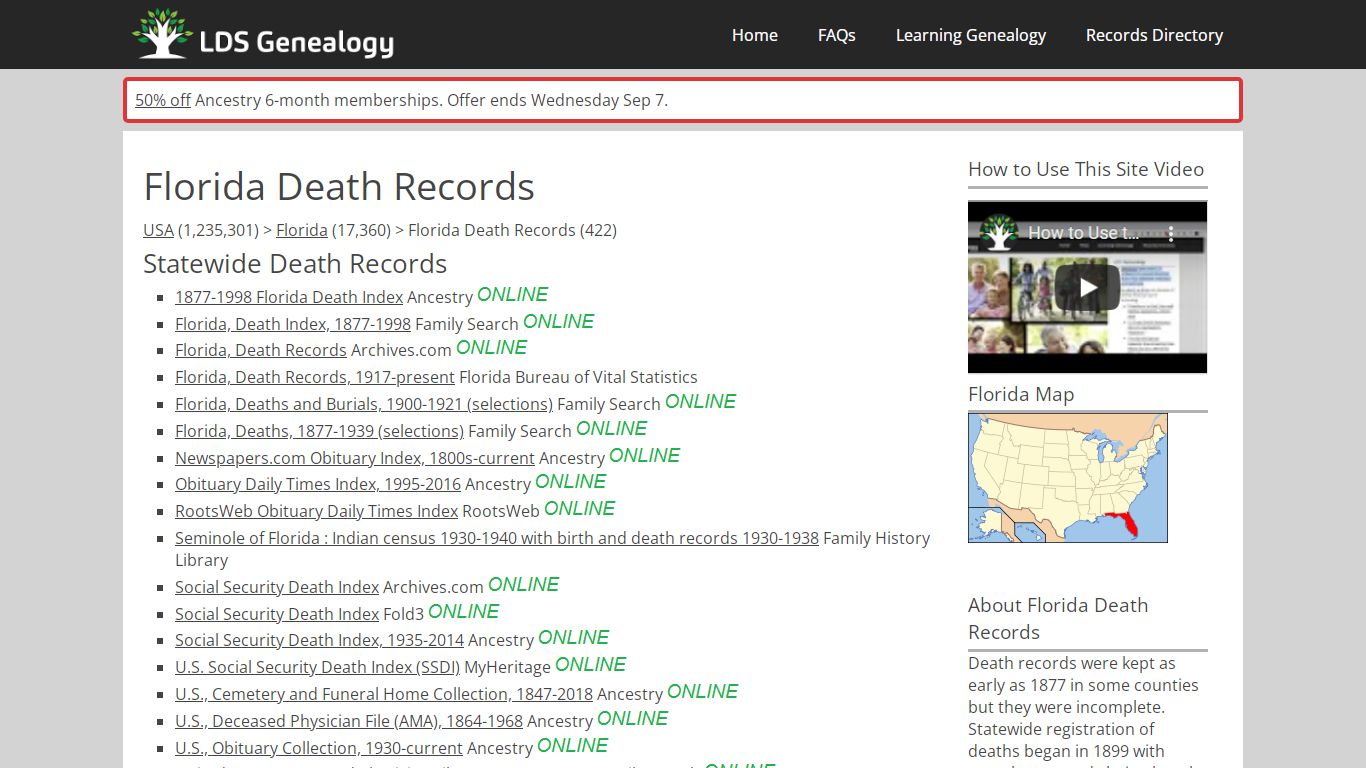Click ONLINE label beside 1877-1998 Florida Death Index
Image resolution: width=1366 pixels, height=768 pixels.
(x=513, y=295)
